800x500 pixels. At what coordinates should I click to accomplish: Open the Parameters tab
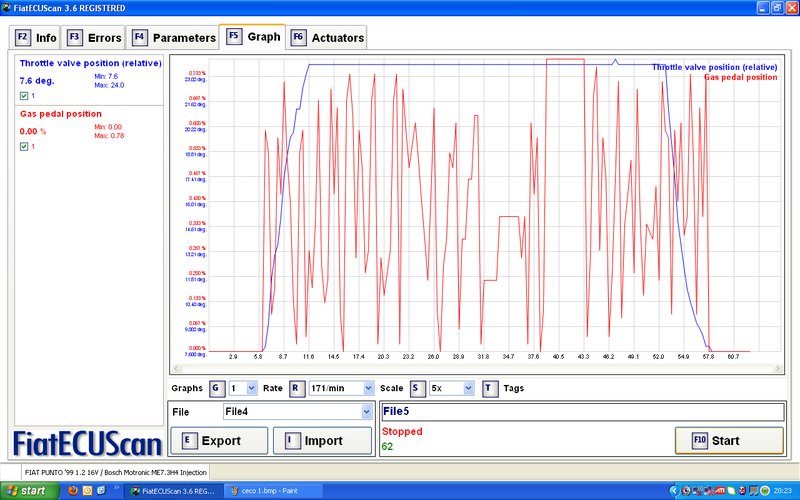(x=174, y=38)
